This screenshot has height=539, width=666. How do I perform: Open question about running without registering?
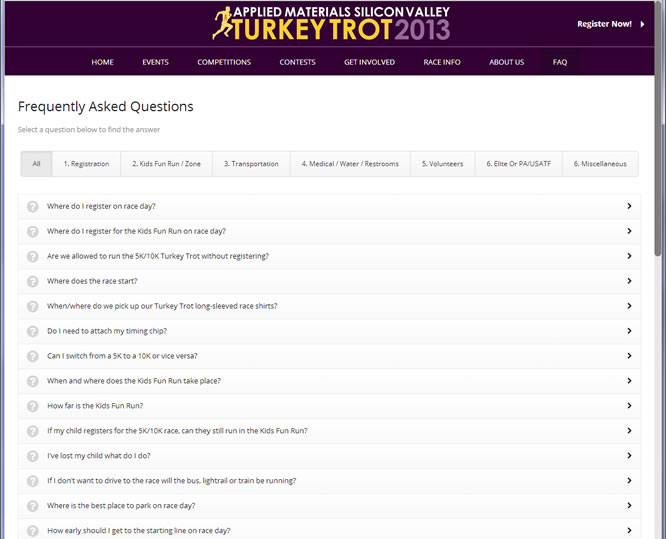click(x=158, y=256)
